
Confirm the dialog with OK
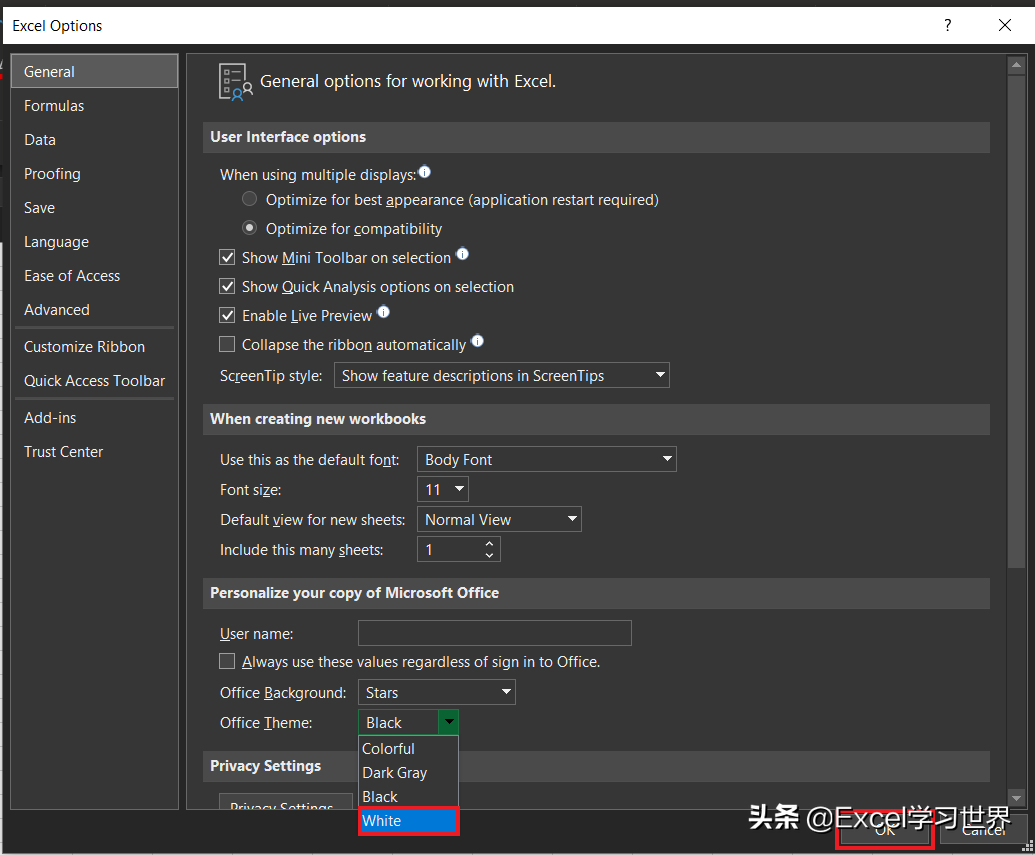885,831
